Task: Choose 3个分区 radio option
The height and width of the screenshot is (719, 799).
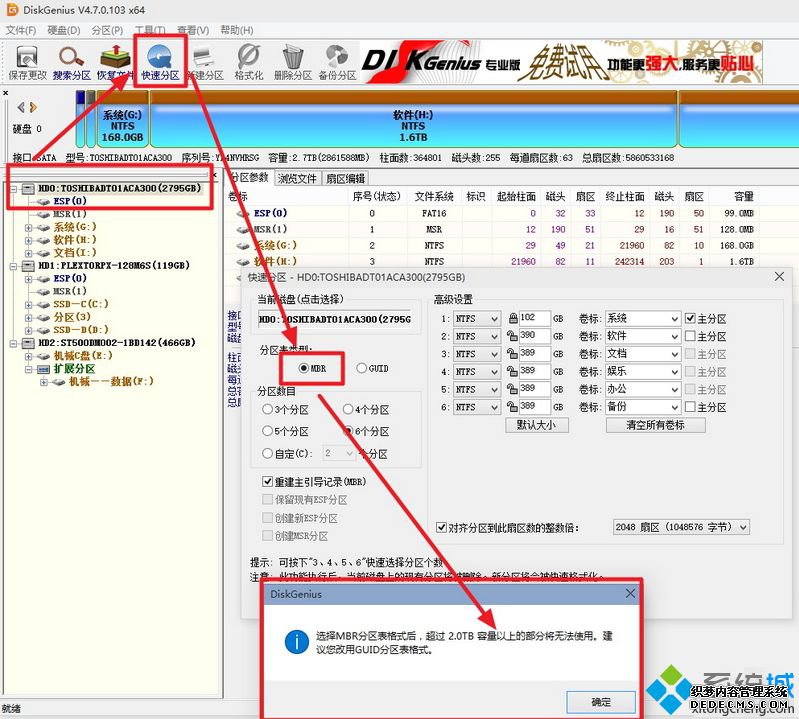Action: [x=267, y=409]
